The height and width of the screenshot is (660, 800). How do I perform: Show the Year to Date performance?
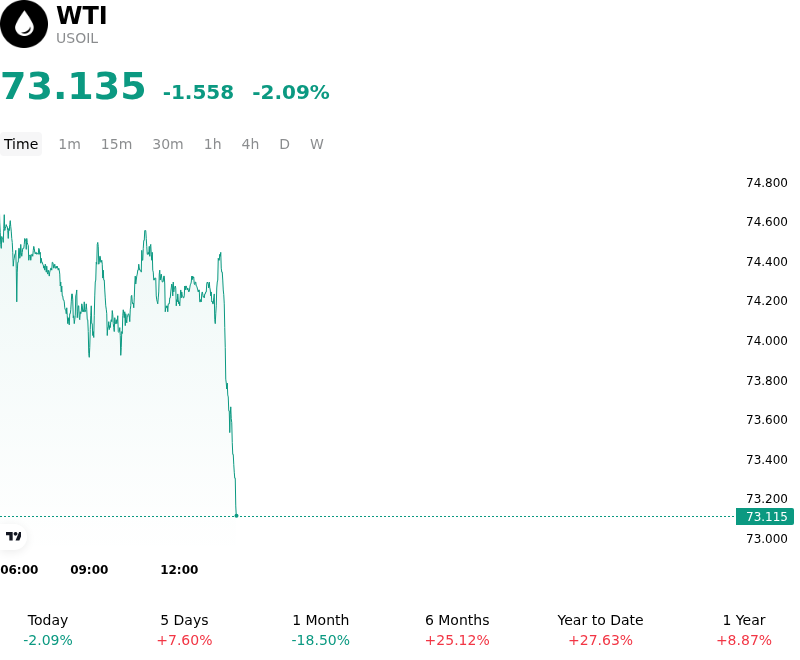(x=600, y=630)
